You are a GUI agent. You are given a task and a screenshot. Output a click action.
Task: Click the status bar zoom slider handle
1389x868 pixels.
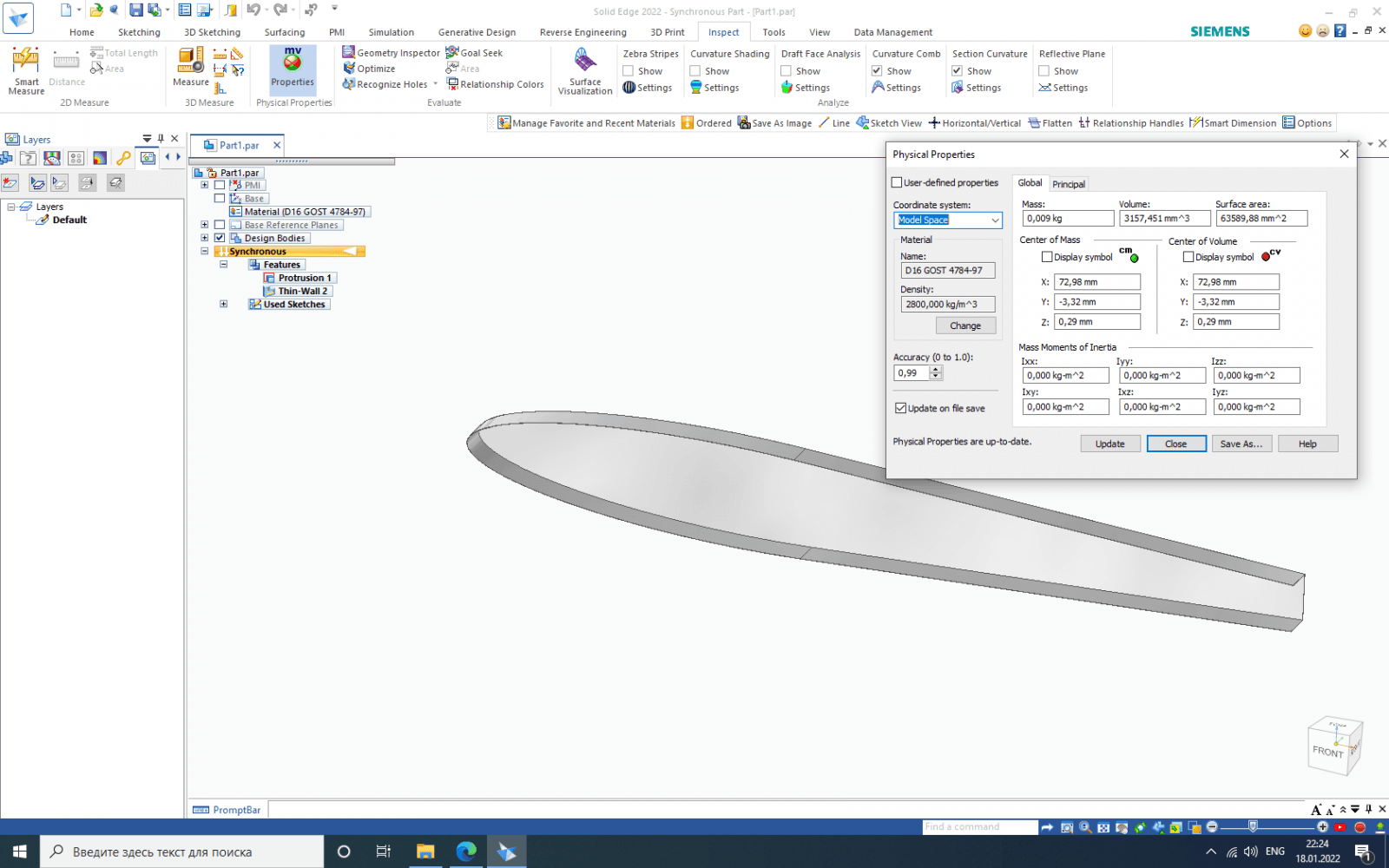1253,826
